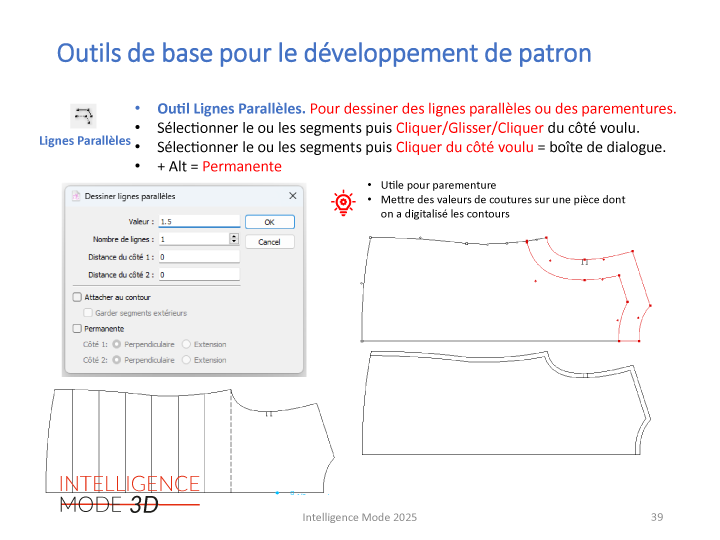Click the Nombre de lignes text field
The width and height of the screenshot is (720, 540).
tap(190, 239)
